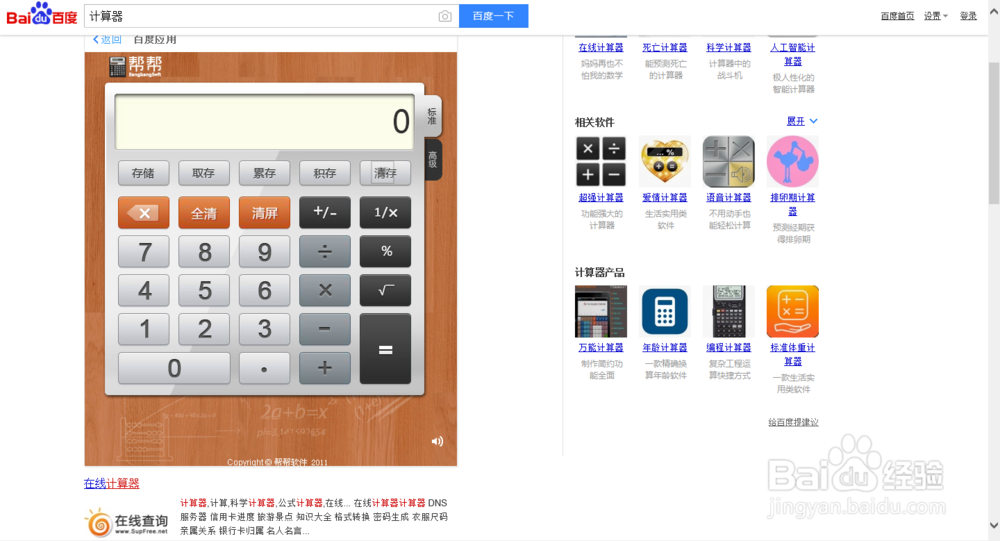
Task: Switch to the 高级 advanced mode tab
Action: [433, 159]
